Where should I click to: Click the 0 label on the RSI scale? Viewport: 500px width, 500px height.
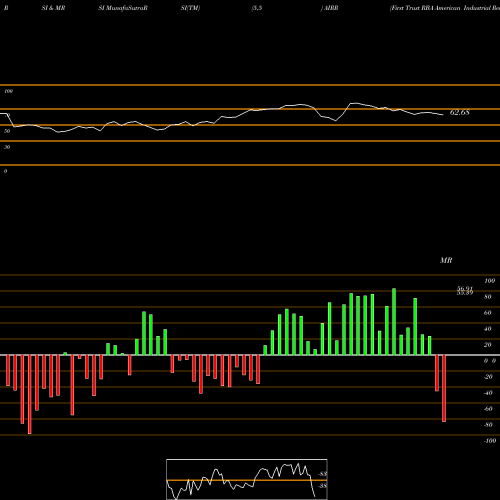coord(5,171)
